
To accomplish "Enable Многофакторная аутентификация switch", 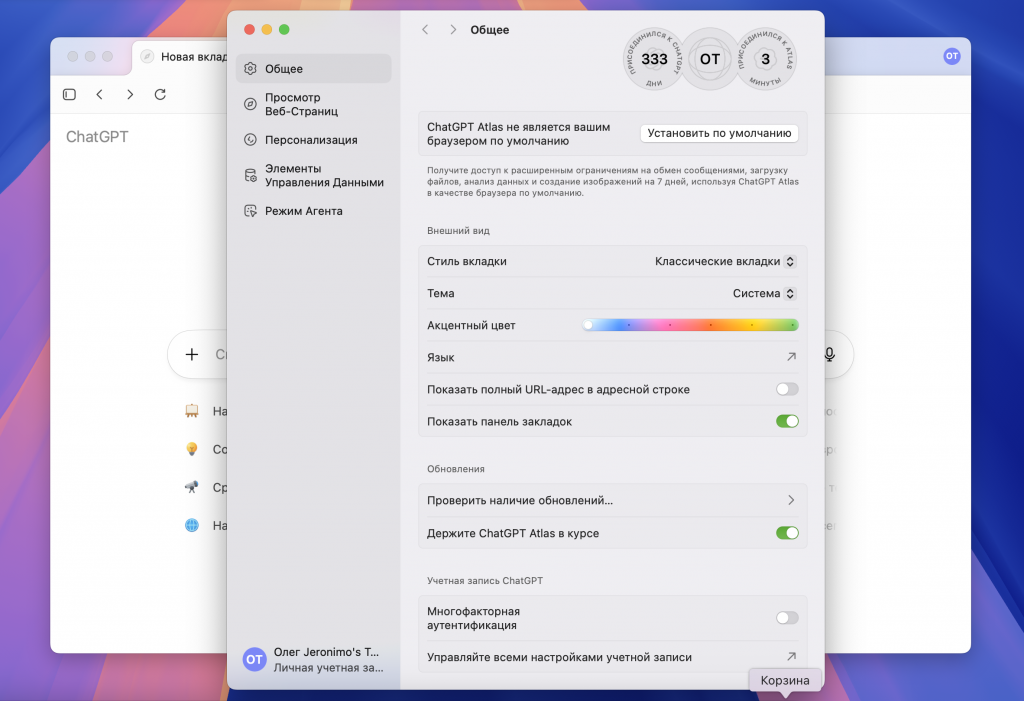I will click(x=787, y=618).
